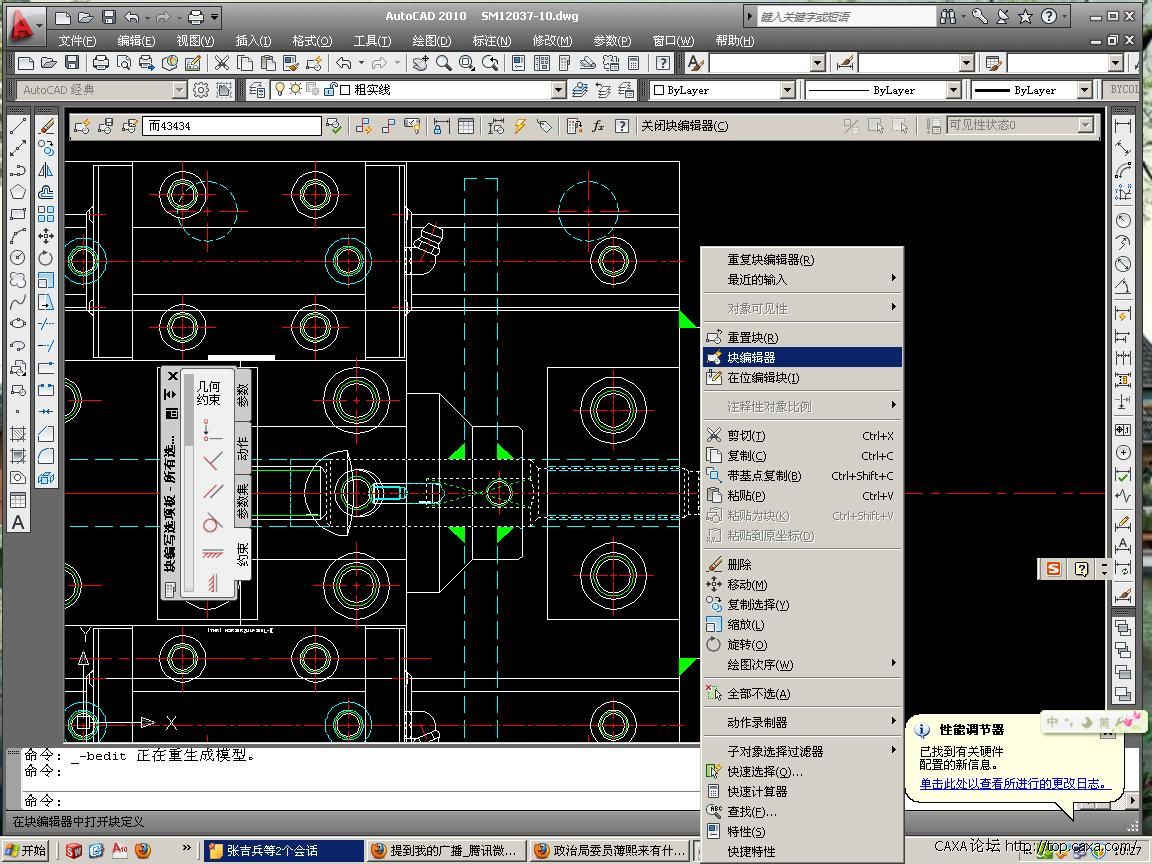
Task: Open the 标注(N) menu
Action: point(491,41)
